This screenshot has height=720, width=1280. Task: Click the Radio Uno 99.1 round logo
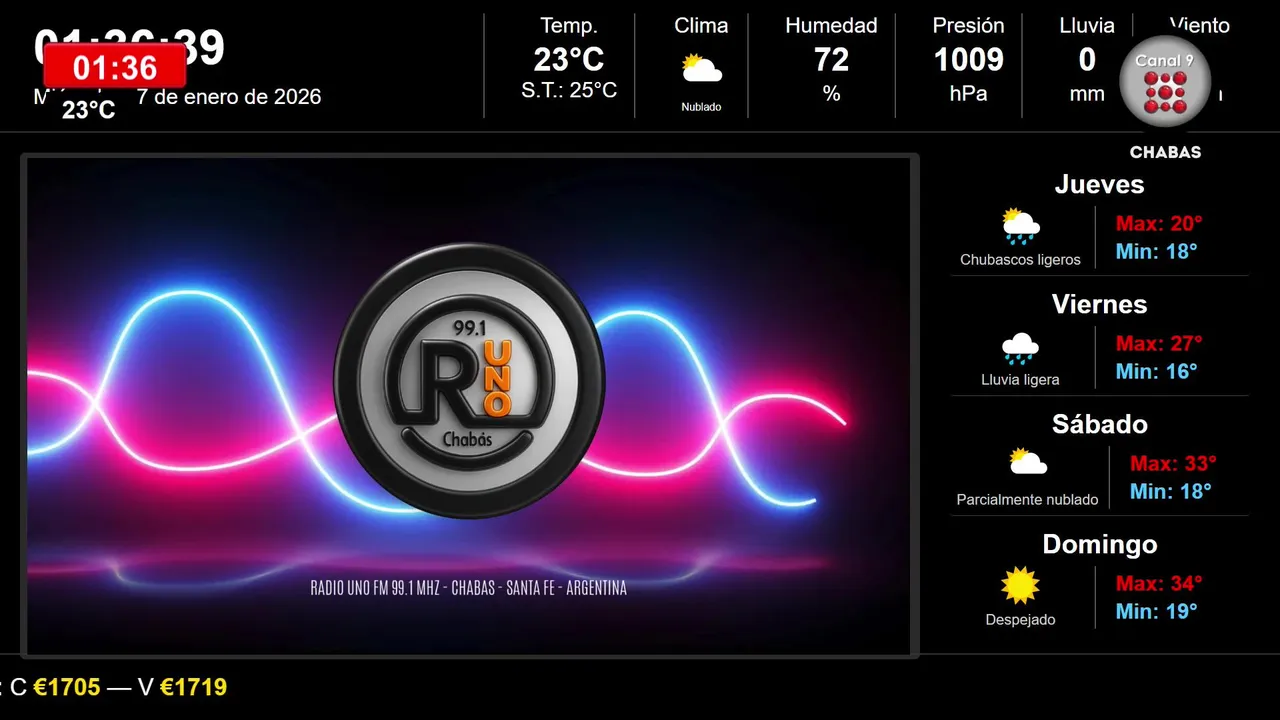pyautogui.click(x=469, y=381)
